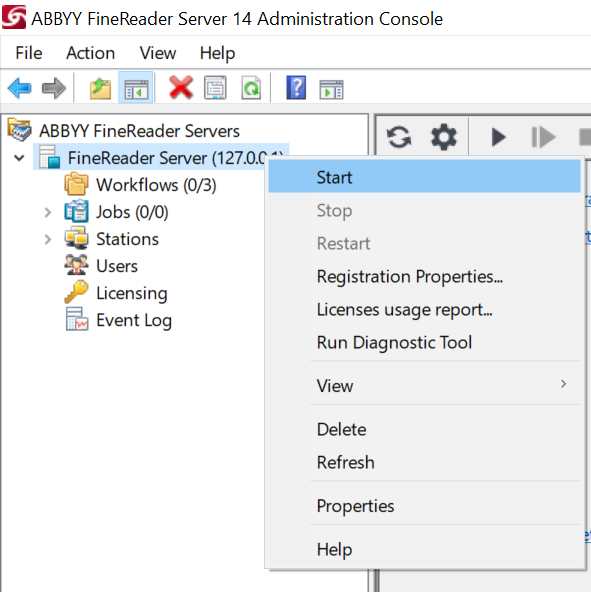This screenshot has width=591, height=592.
Task: Select the Users label
Action: pyautogui.click(x=117, y=266)
